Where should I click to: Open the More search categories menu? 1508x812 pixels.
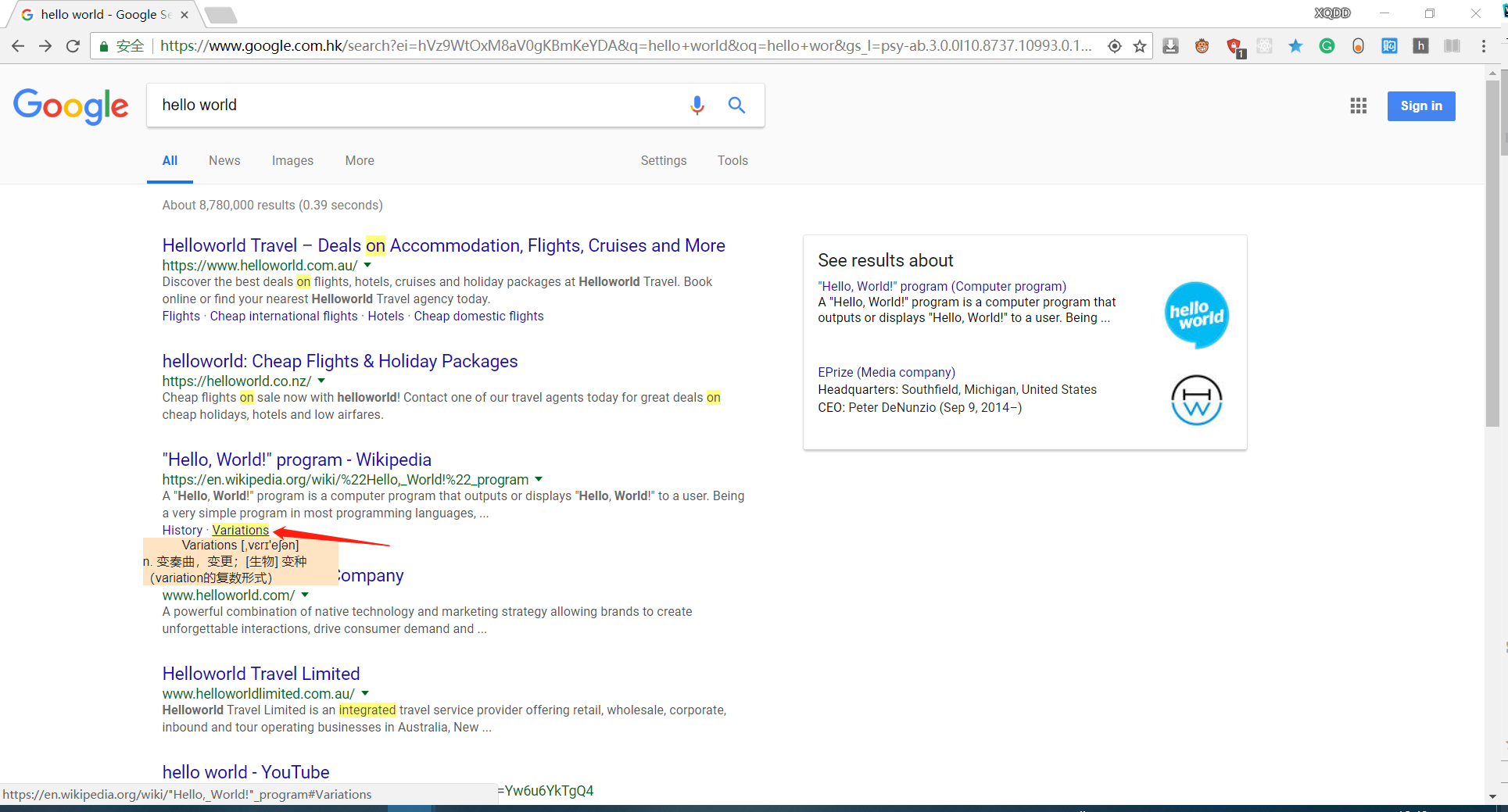360,160
